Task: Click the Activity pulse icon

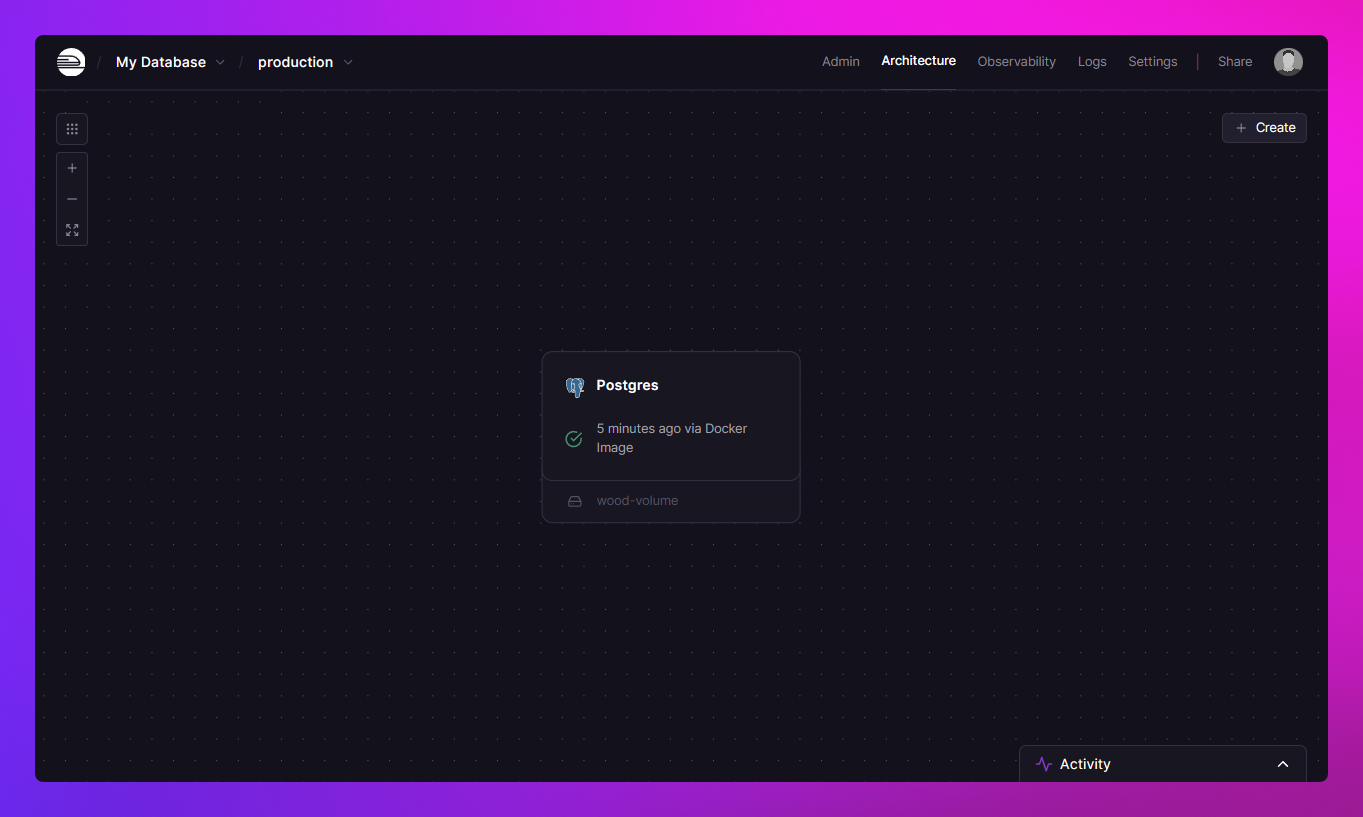Action: pyautogui.click(x=1044, y=764)
